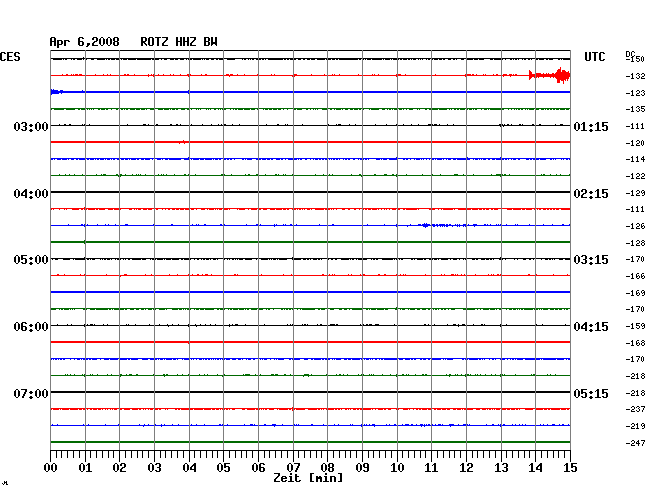Click minute tick label '07' on time axis
650x494 pixels.
(293, 468)
